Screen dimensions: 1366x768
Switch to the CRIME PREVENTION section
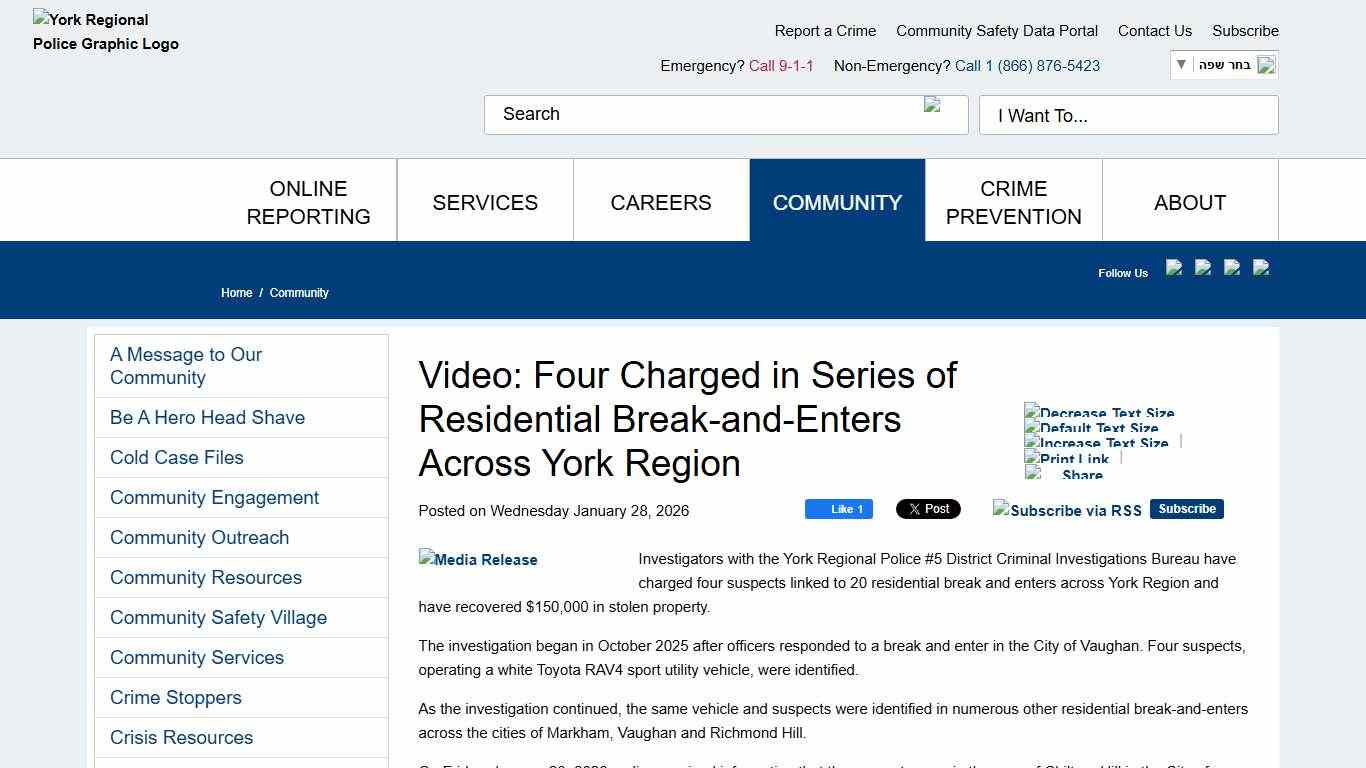pos(1013,201)
